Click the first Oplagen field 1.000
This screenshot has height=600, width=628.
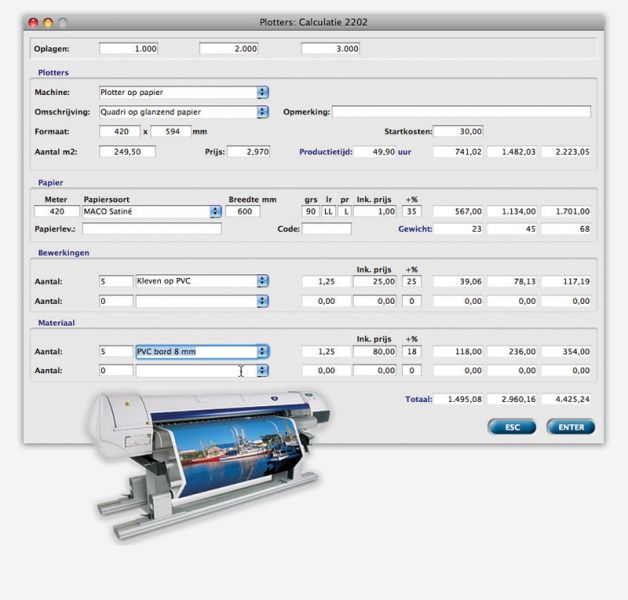(129, 49)
